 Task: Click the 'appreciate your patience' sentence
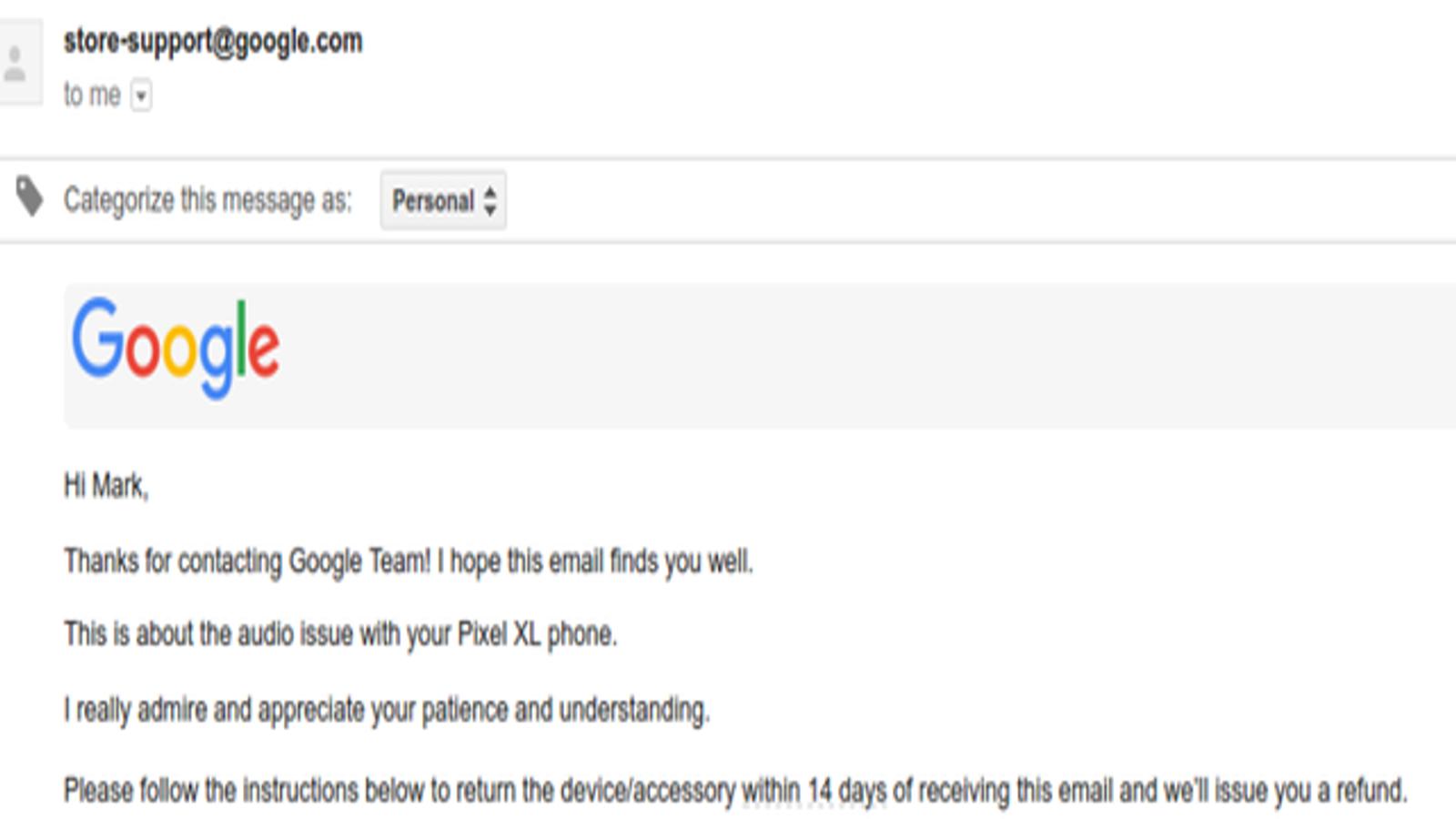pyautogui.click(x=387, y=710)
